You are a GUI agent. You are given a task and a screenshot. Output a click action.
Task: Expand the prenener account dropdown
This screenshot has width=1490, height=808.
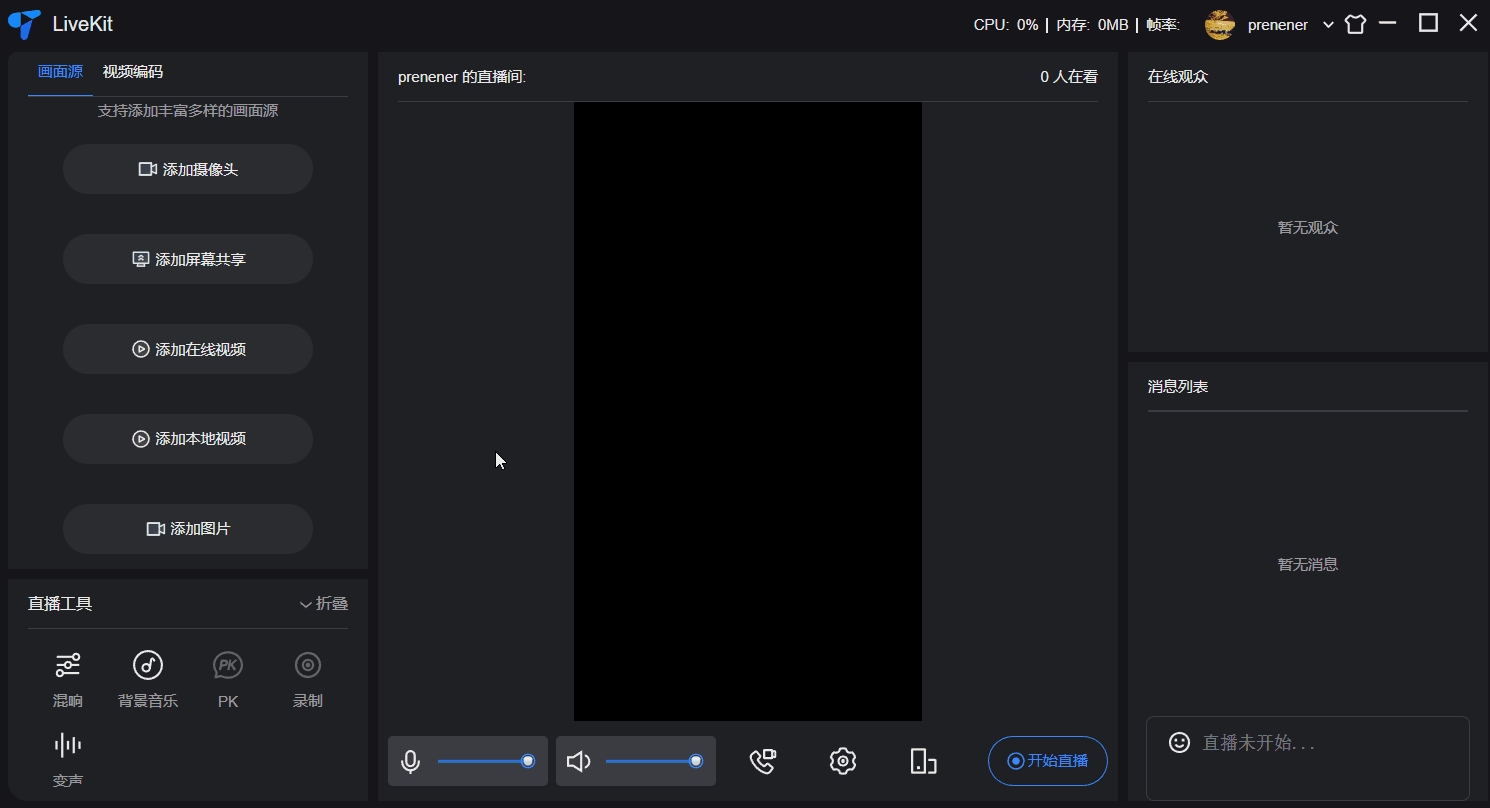tap(1328, 25)
